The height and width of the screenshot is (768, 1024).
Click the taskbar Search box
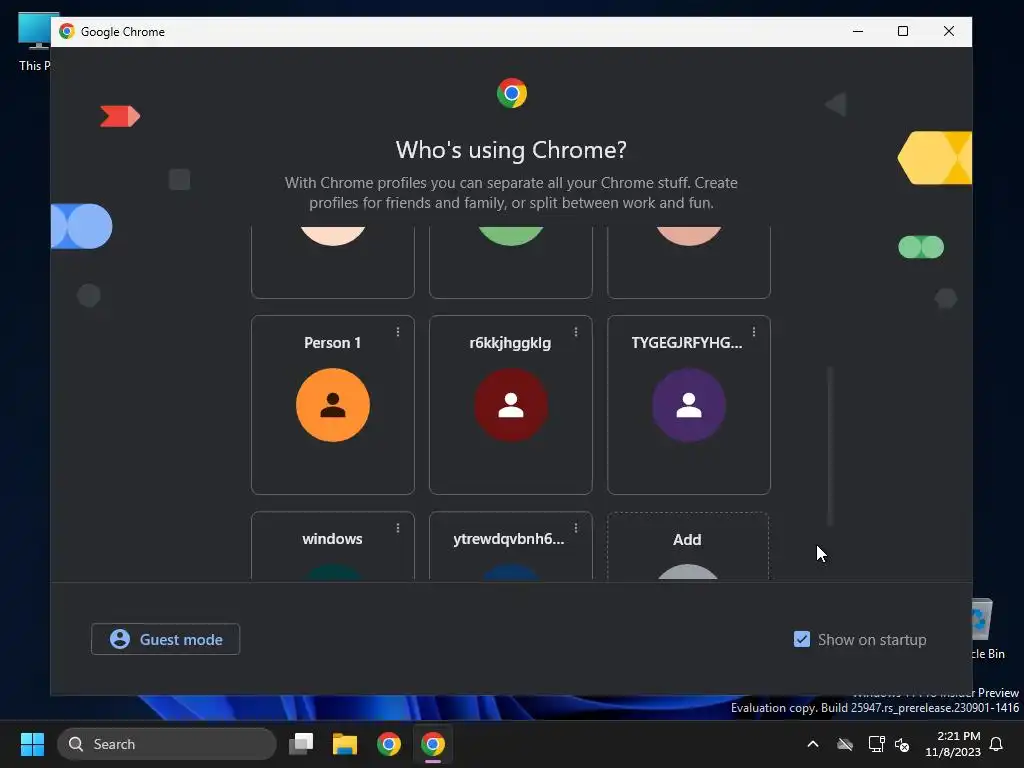(x=167, y=744)
